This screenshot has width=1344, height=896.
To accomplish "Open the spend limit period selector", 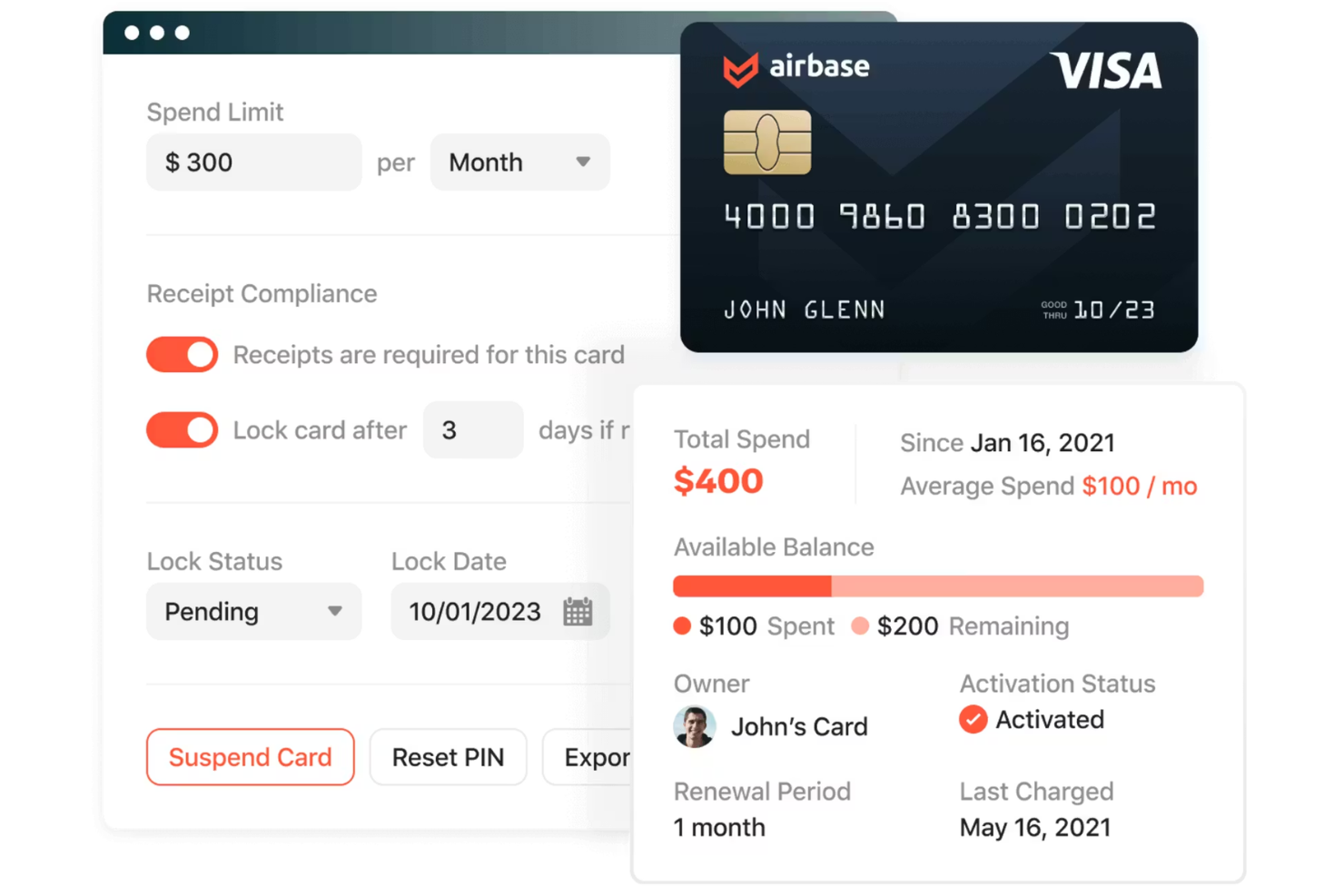I will click(519, 162).
